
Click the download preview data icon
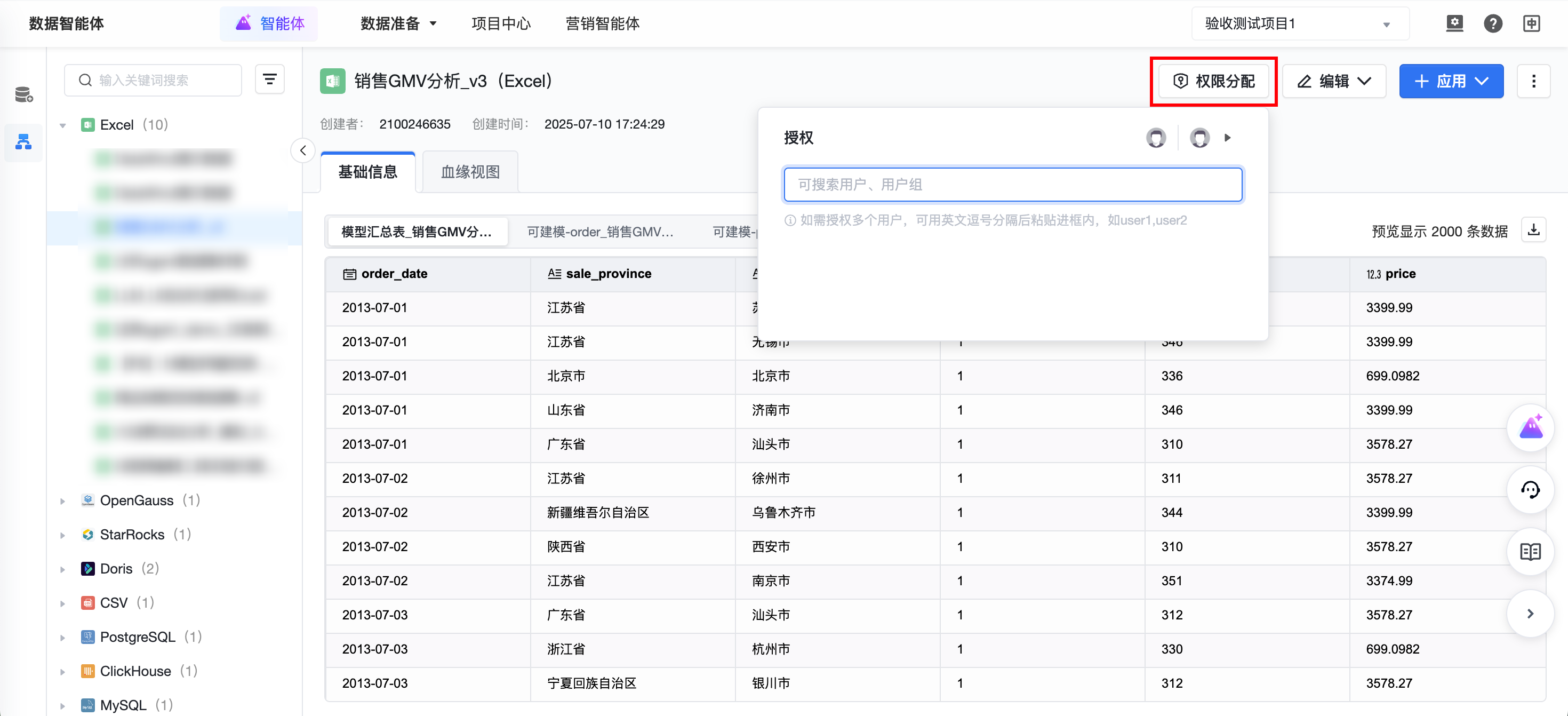pos(1533,230)
